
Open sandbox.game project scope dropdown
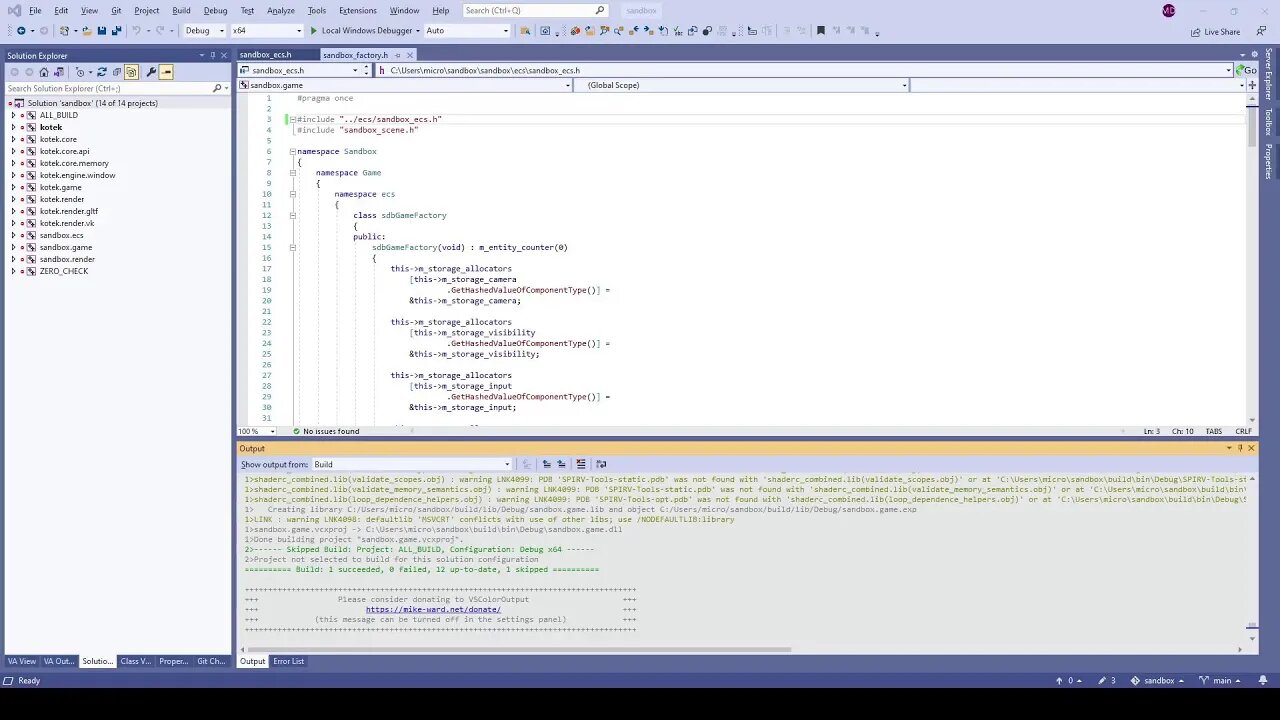coord(404,85)
